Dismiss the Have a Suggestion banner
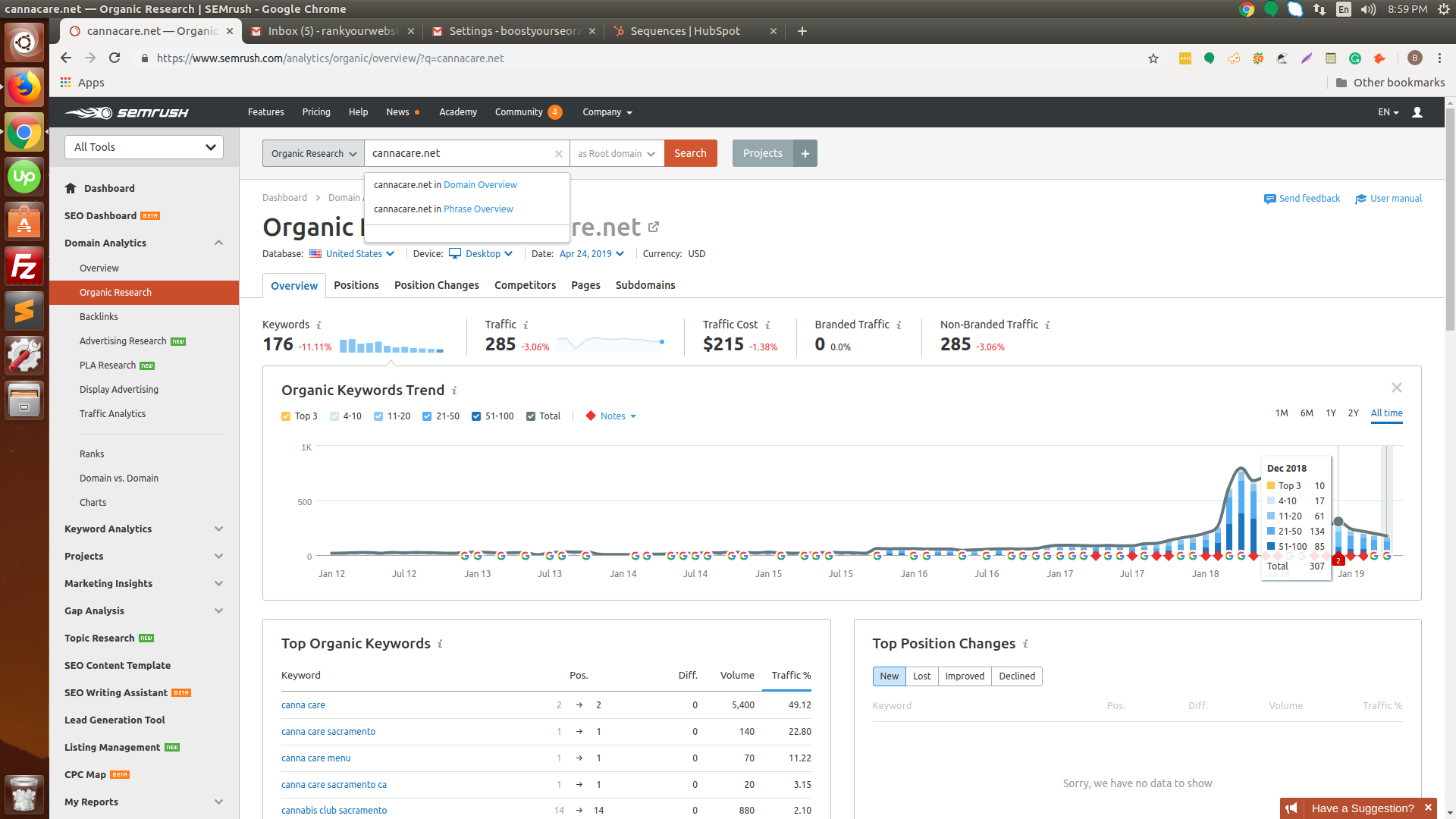Screen dimensions: 1456x819 [x=1428, y=808]
